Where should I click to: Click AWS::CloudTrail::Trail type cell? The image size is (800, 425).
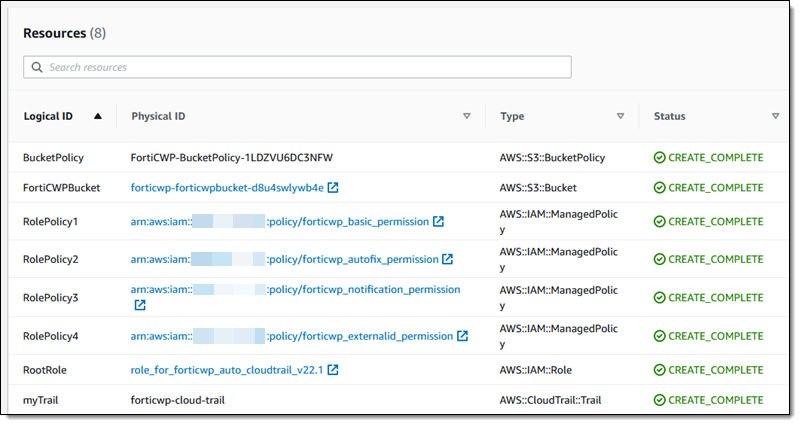550,400
